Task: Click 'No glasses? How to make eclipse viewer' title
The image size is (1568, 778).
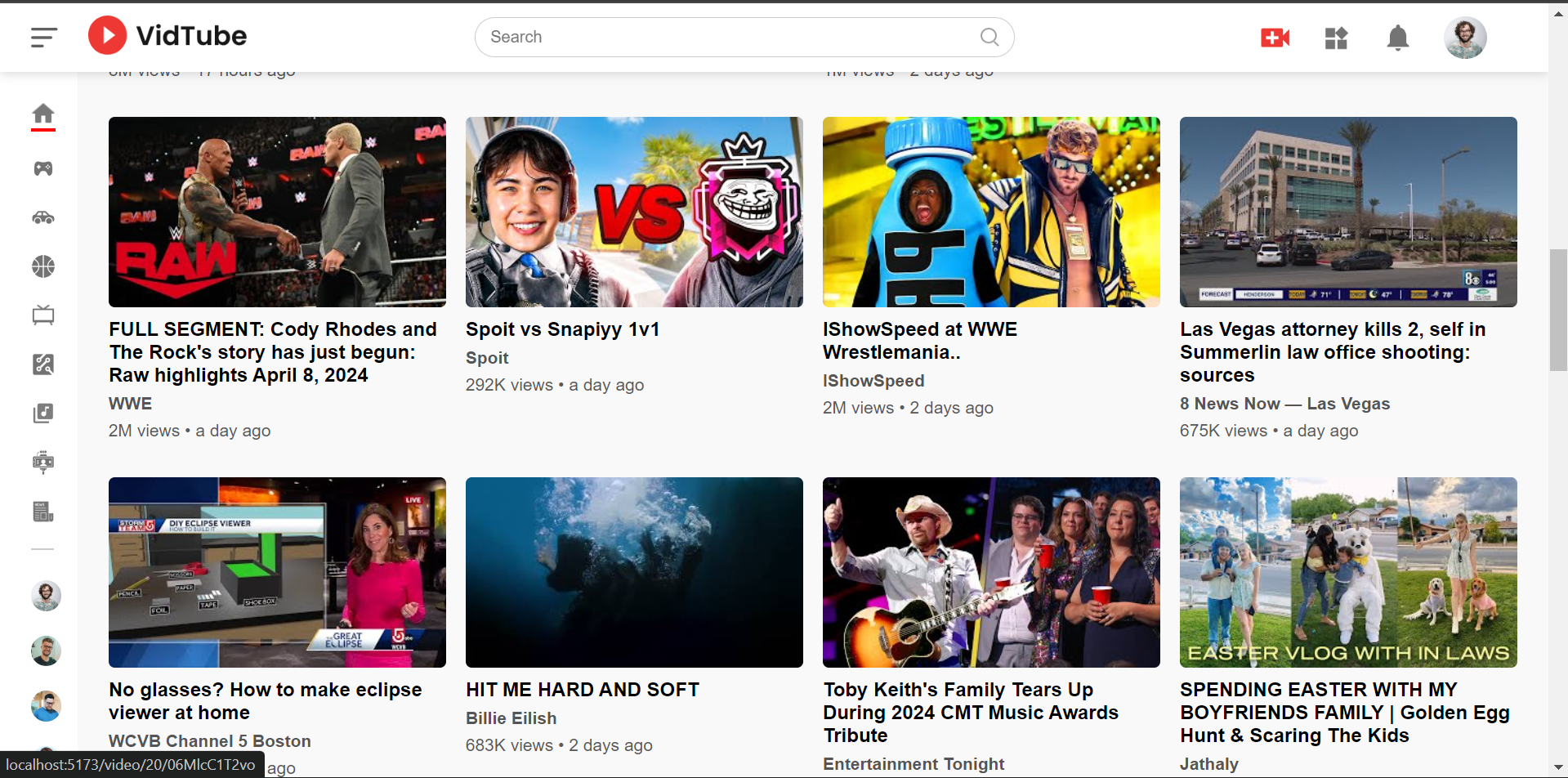Action: coord(266,701)
